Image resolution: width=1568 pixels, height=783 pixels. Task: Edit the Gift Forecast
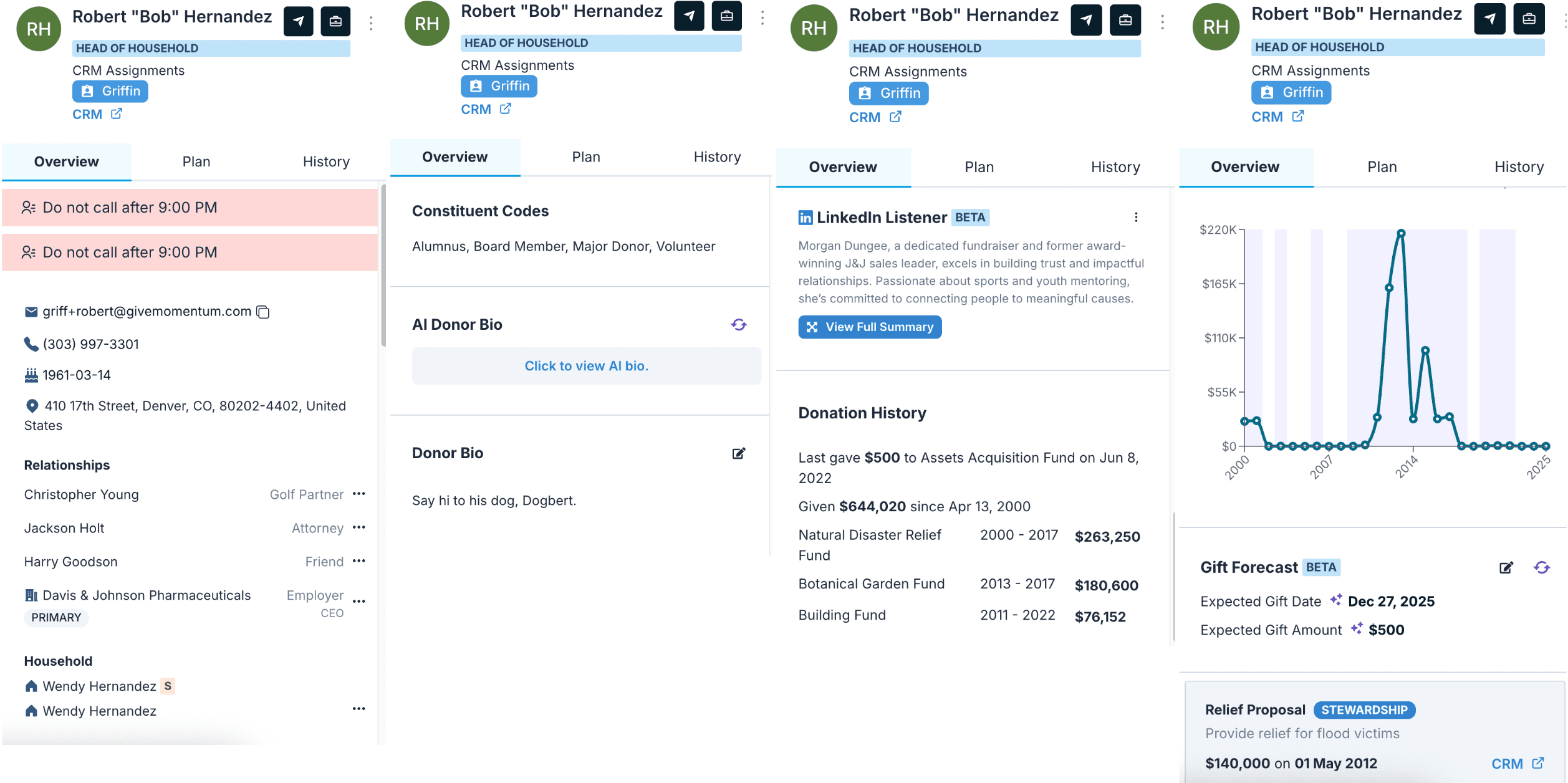[1506, 567]
